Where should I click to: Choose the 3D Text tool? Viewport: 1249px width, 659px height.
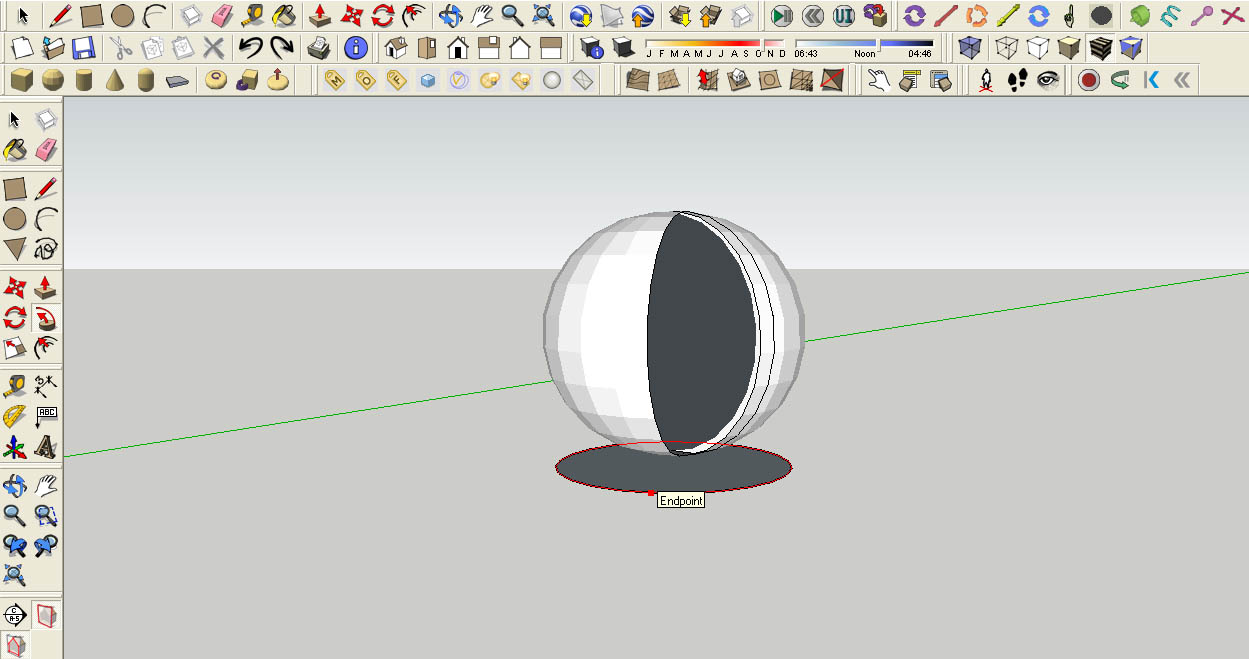click(45, 446)
